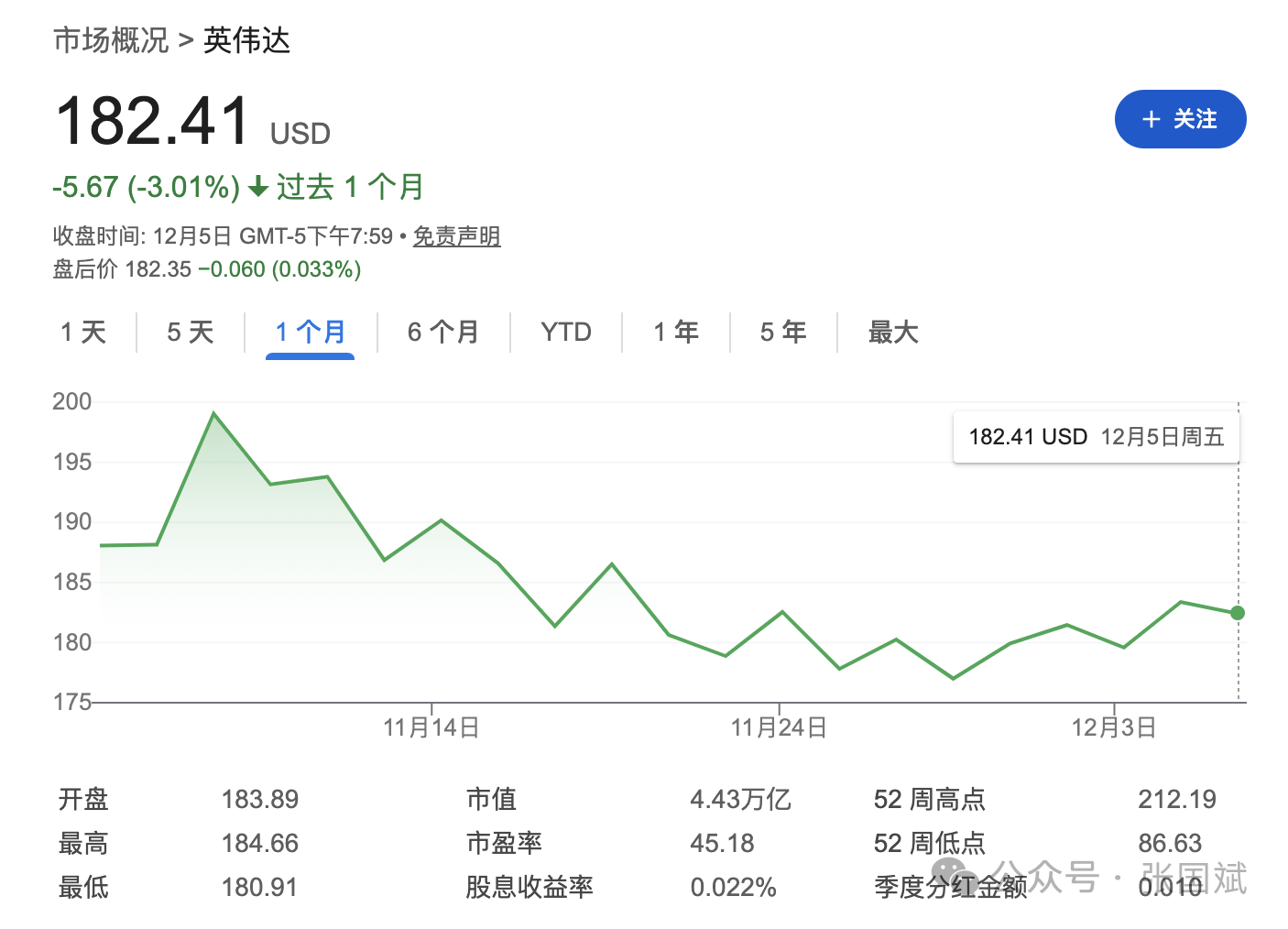Click the 股息收益率 value 0.022%
Image resolution: width=1288 pixels, height=929 pixels.
(733, 888)
